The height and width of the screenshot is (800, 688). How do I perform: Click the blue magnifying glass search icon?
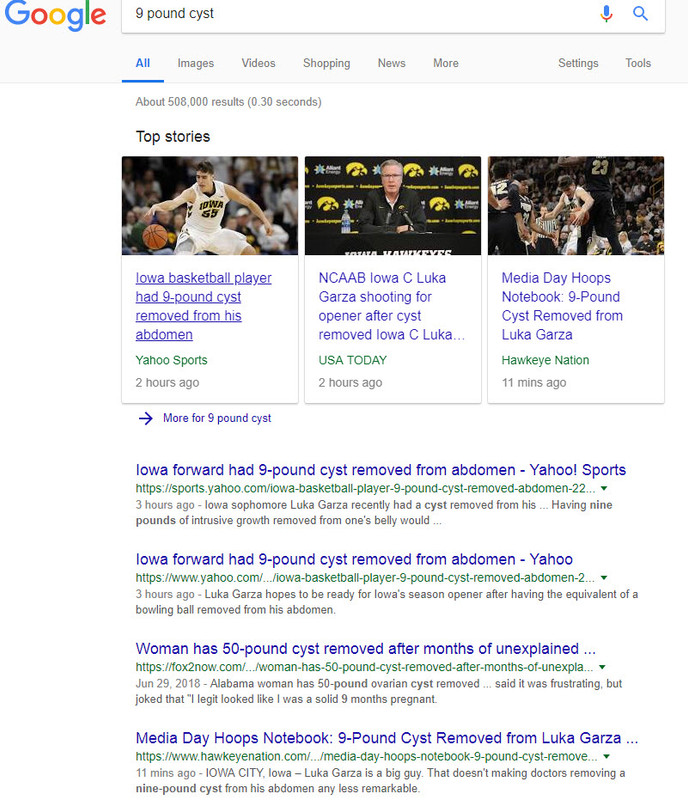coord(640,13)
